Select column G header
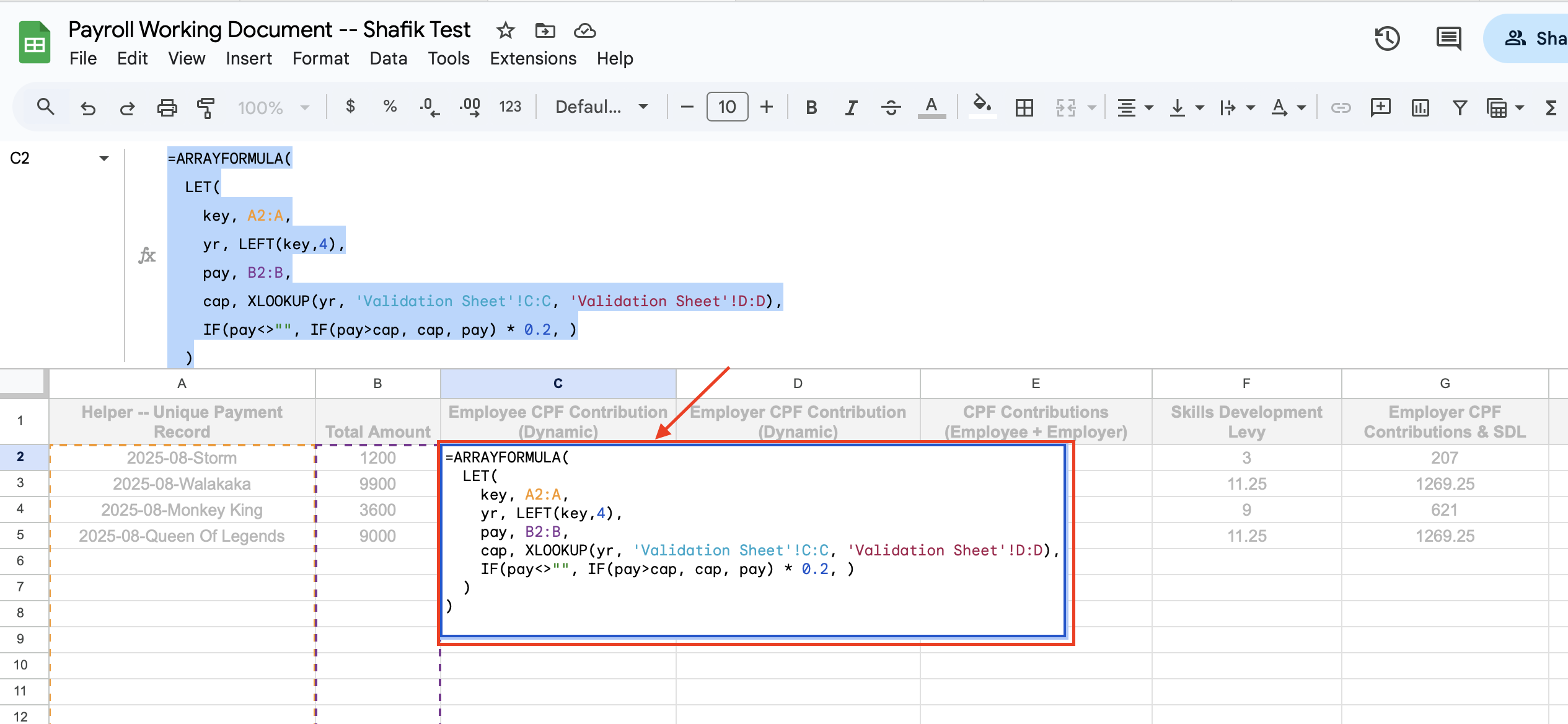Image resolution: width=1568 pixels, height=724 pixels. pyautogui.click(x=1445, y=384)
